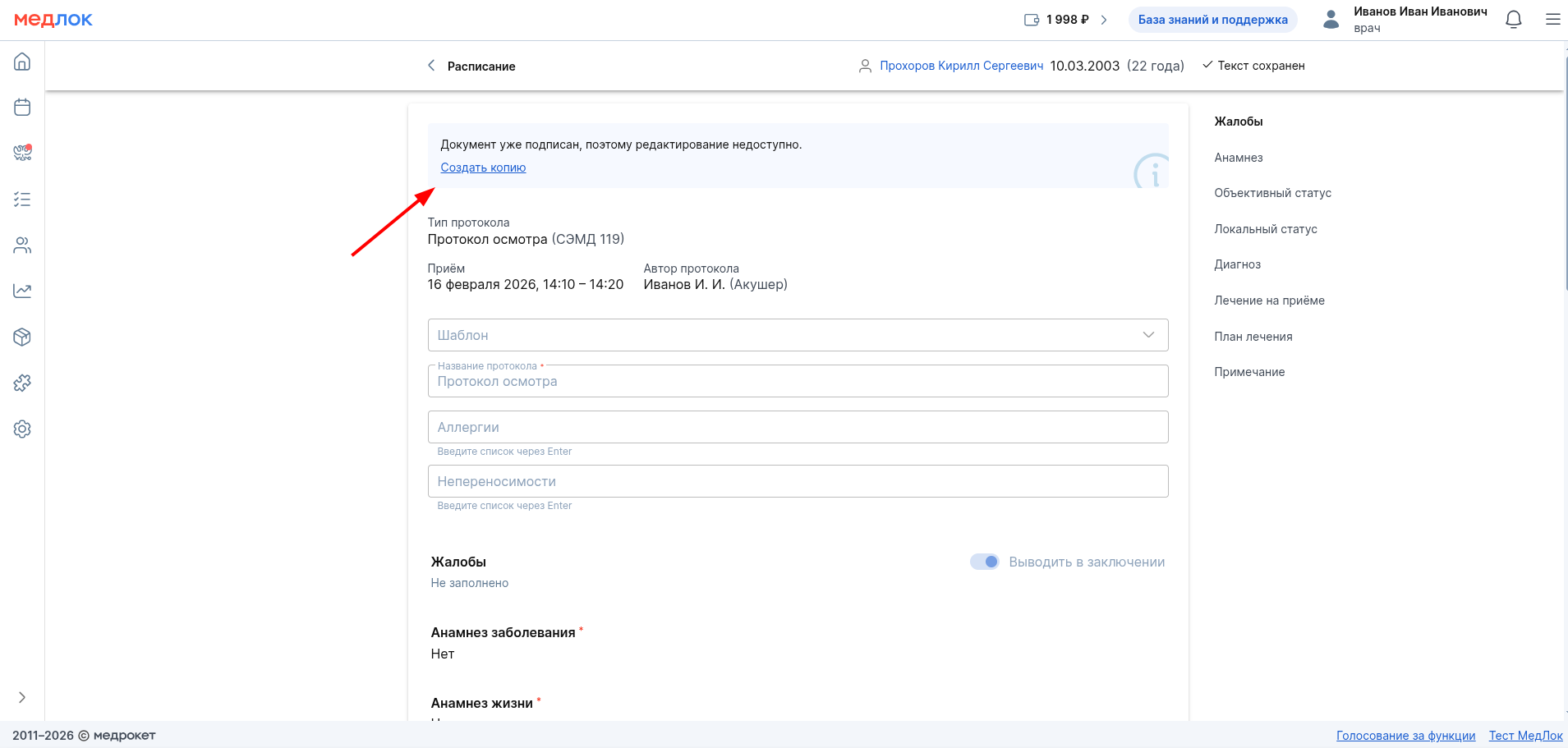
Task: Click the 'Создать копию' link
Action: (483, 167)
